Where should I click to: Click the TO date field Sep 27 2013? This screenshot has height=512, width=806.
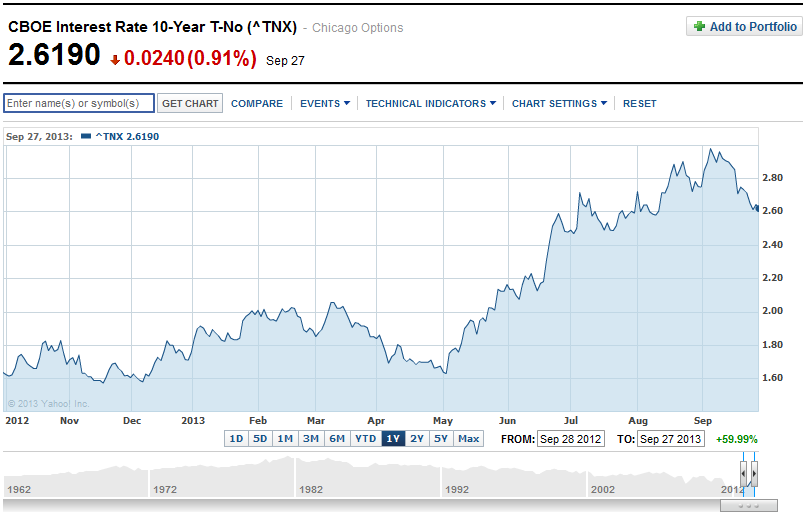[670, 439]
